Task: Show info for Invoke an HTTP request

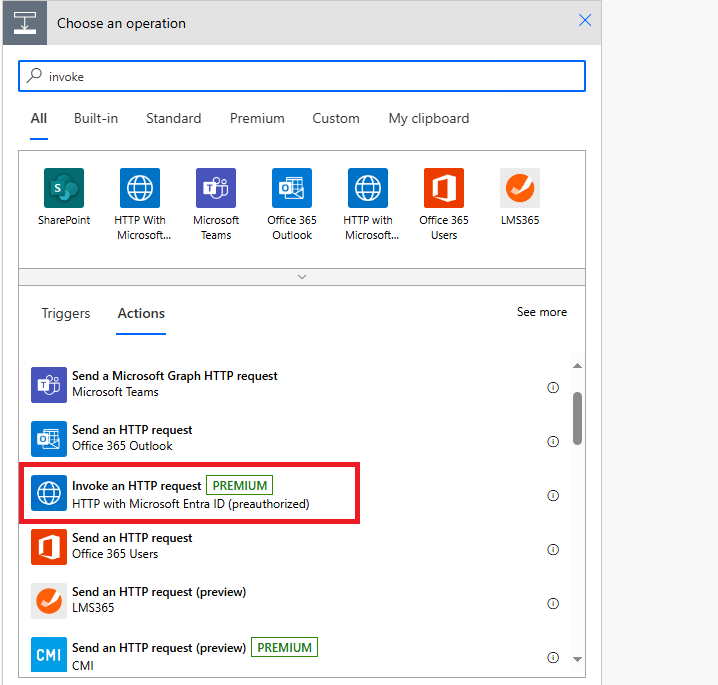Action: click(x=553, y=495)
